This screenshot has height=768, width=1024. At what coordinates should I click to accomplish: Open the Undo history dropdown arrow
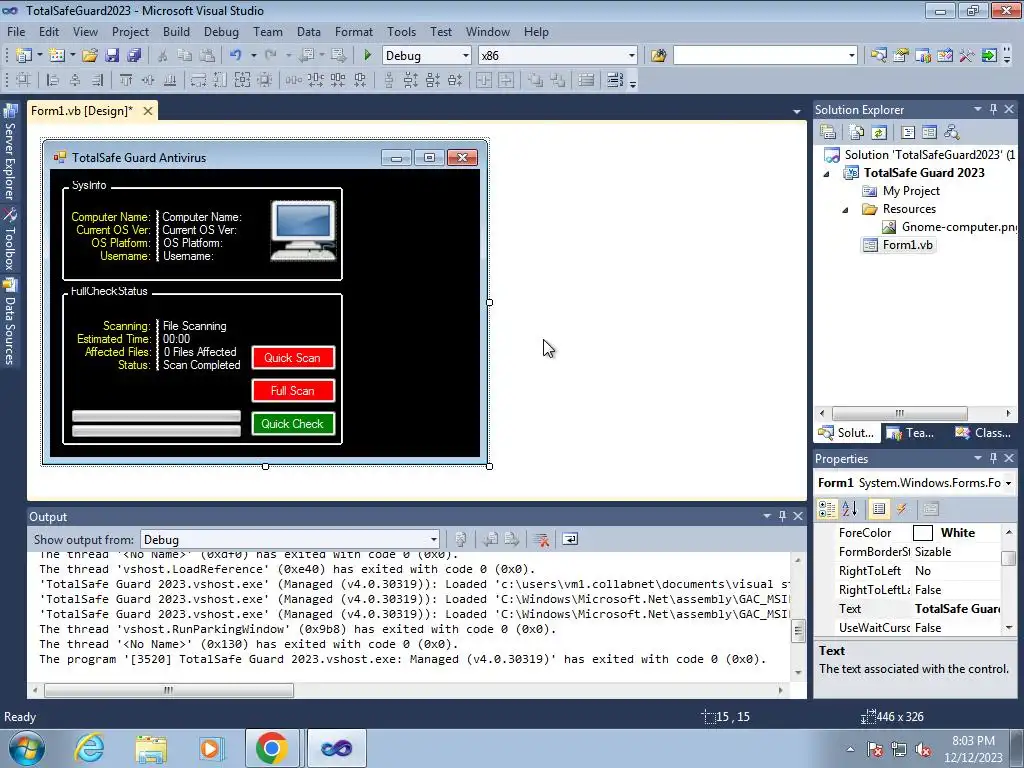pyautogui.click(x=253, y=56)
